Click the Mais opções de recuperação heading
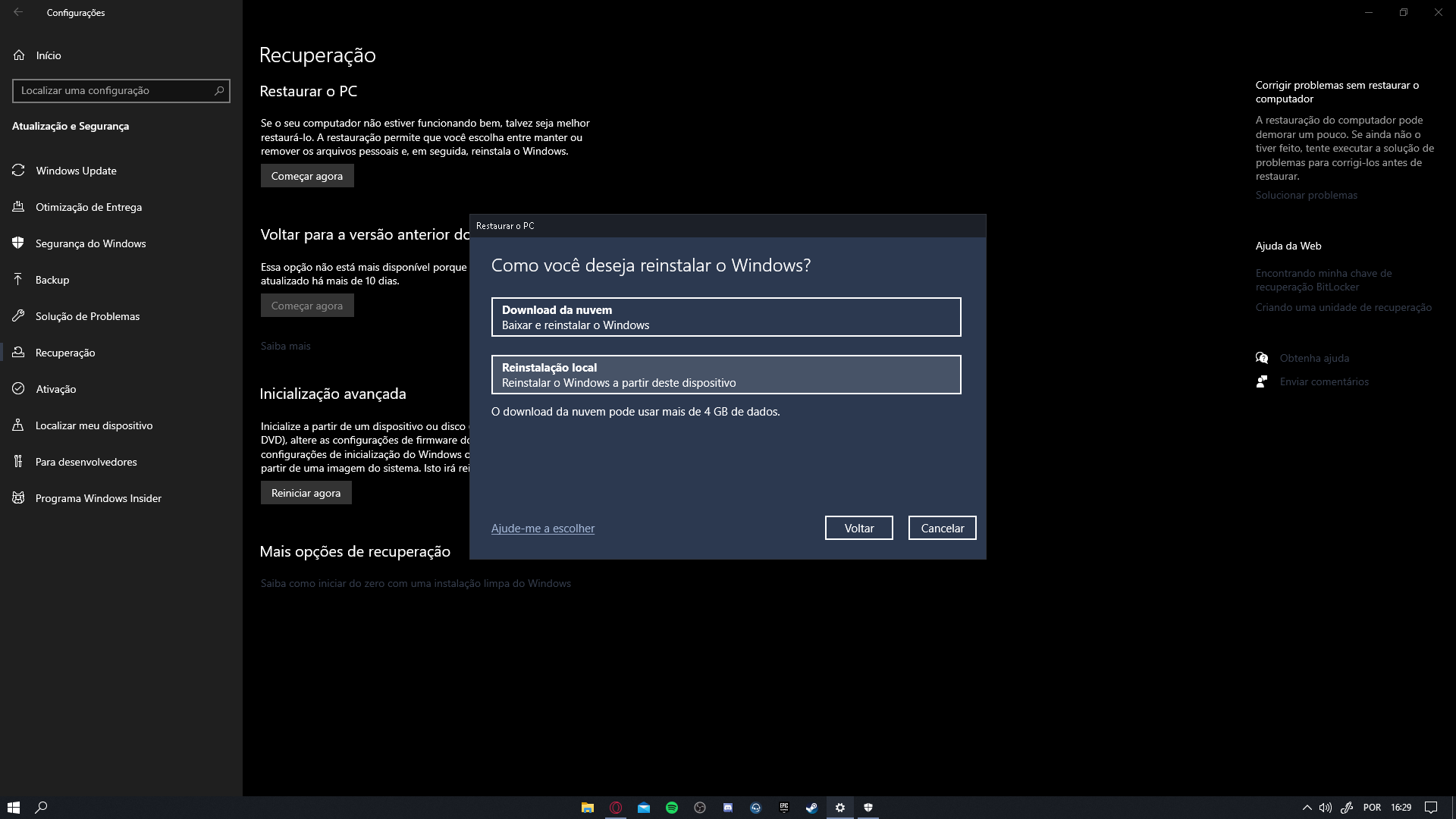The image size is (1456, 819). pyautogui.click(x=355, y=551)
